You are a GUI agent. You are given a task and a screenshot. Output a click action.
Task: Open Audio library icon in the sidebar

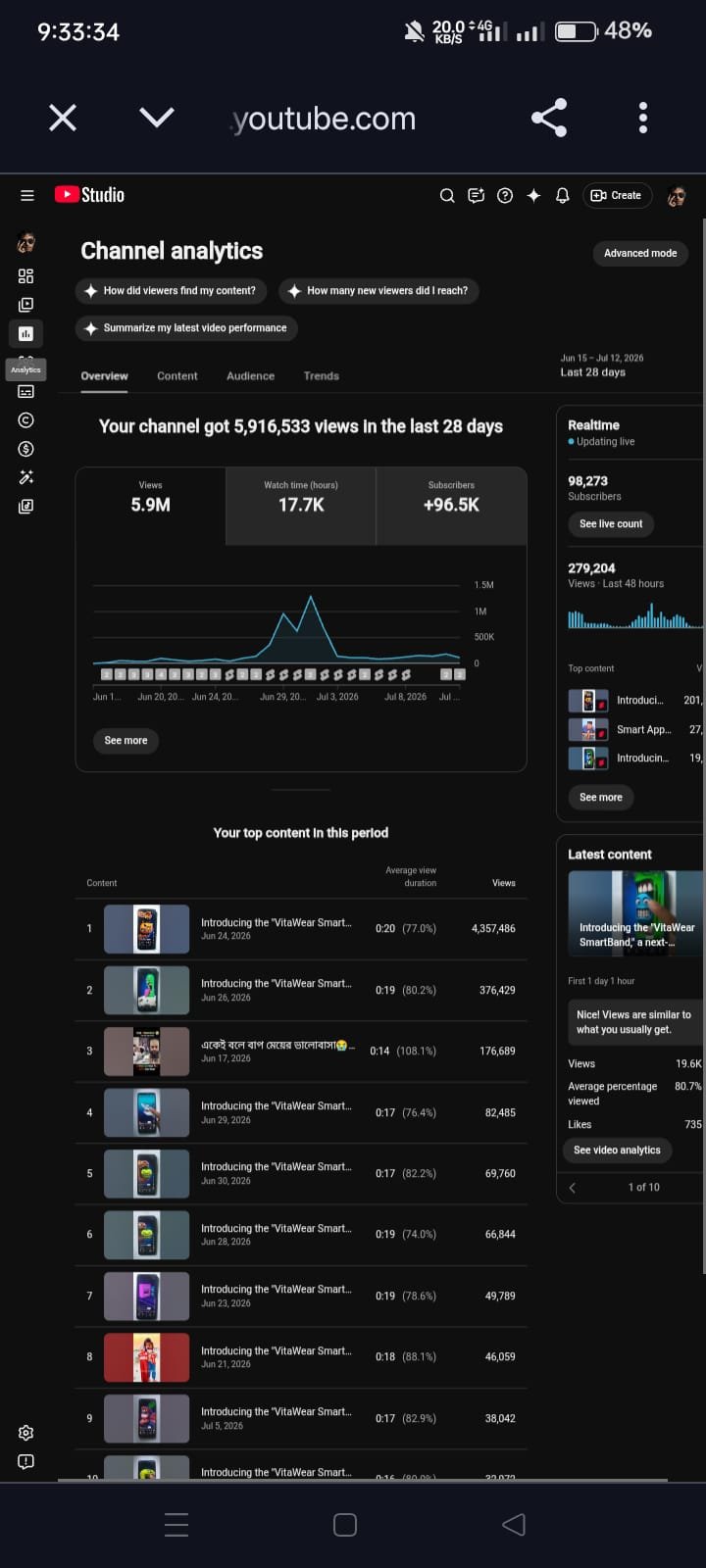click(26, 507)
